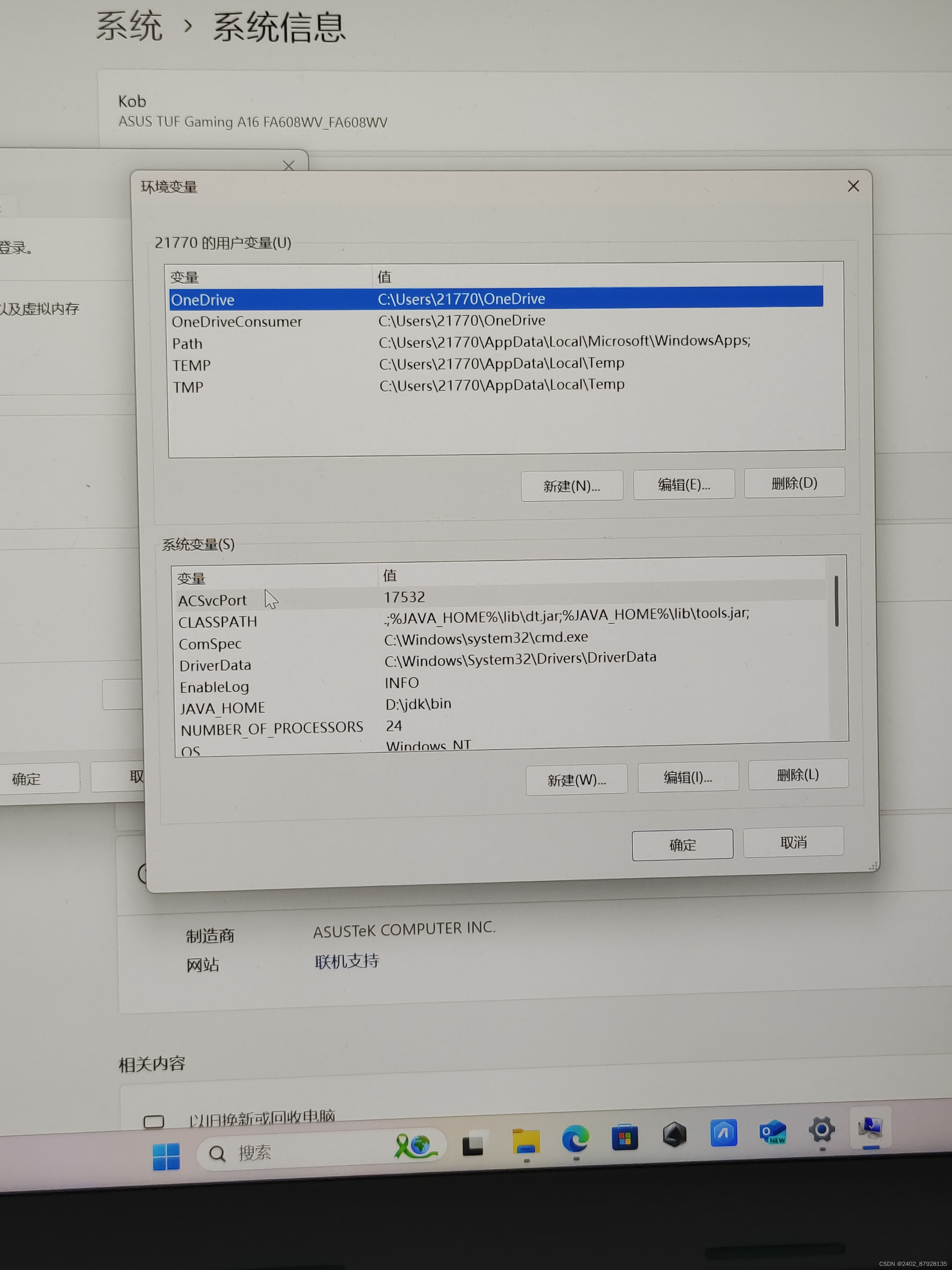
Task: Select the JAVA_HOME system variable
Action: [x=223, y=708]
